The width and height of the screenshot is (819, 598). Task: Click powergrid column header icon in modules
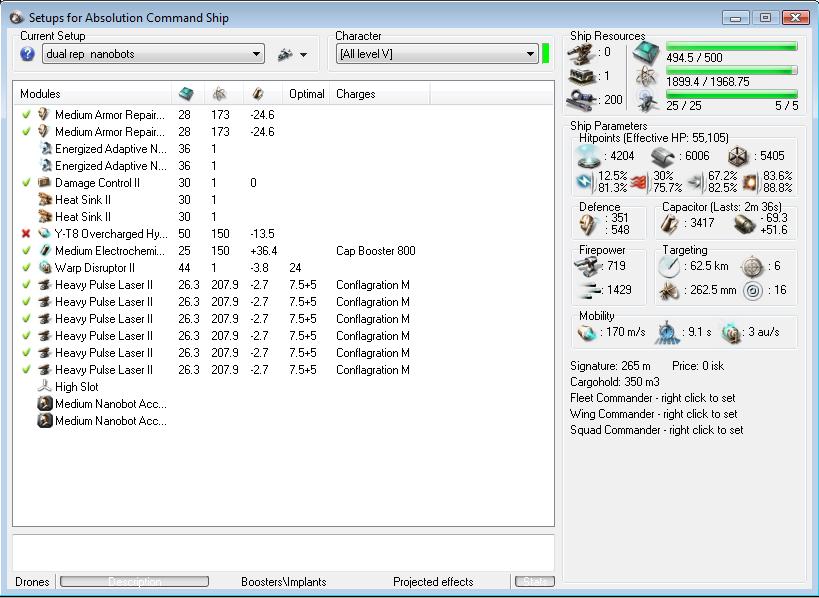pyautogui.click(x=219, y=94)
